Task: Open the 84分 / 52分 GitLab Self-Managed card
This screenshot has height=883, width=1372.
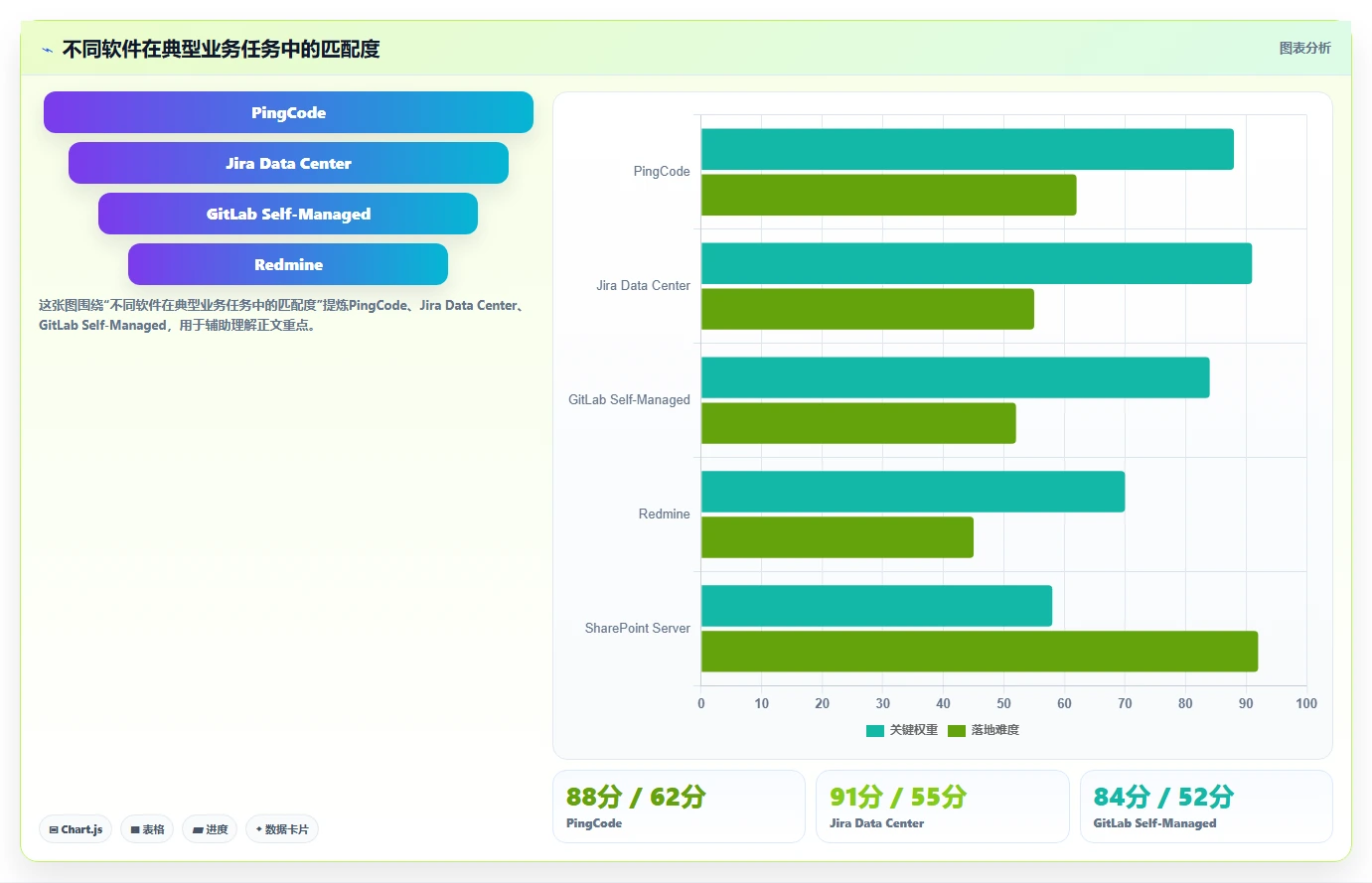Action: (1206, 807)
